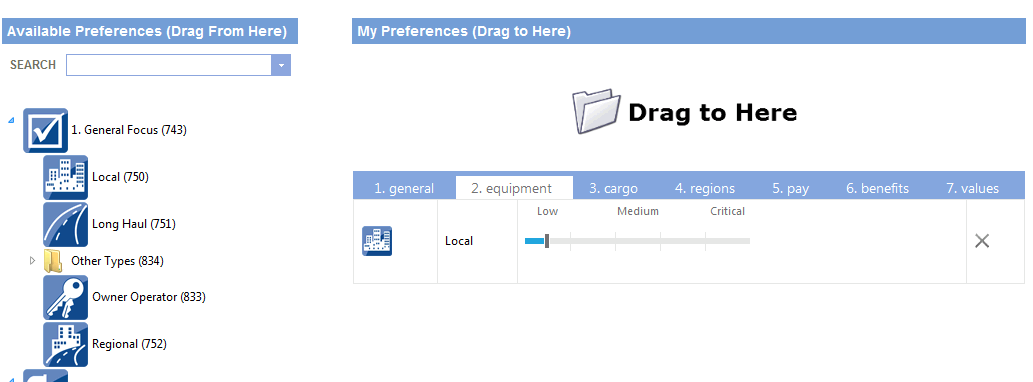
Task: Click the Local icon in My Preferences row
Action: click(377, 241)
